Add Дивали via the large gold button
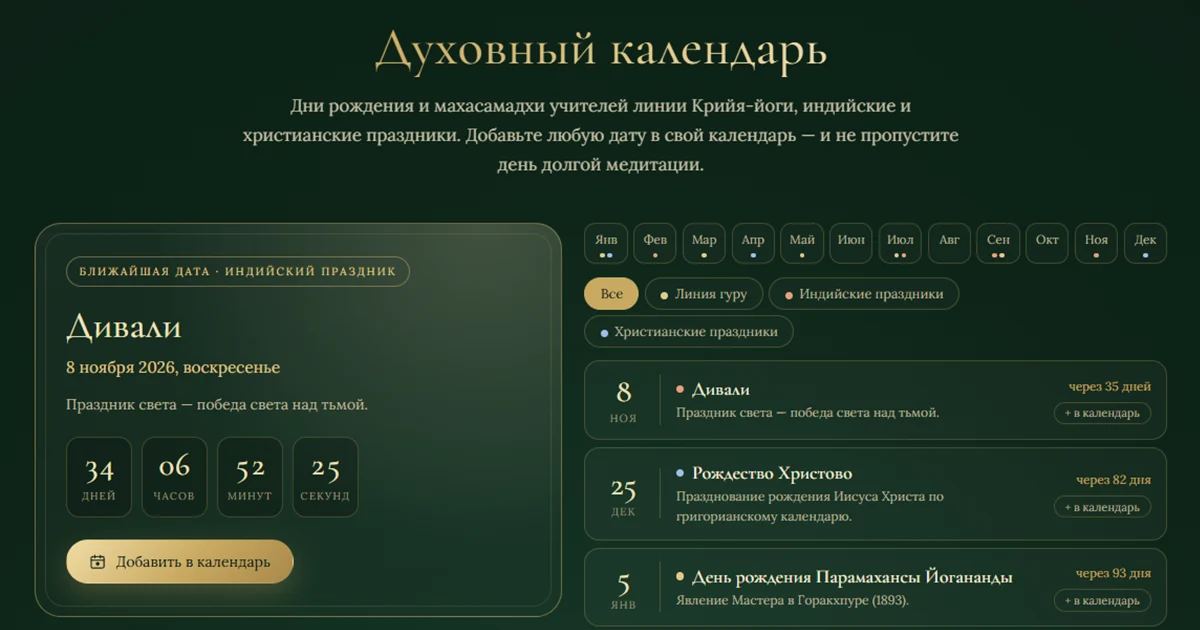Image resolution: width=1200 pixels, height=630 pixels. (x=180, y=562)
